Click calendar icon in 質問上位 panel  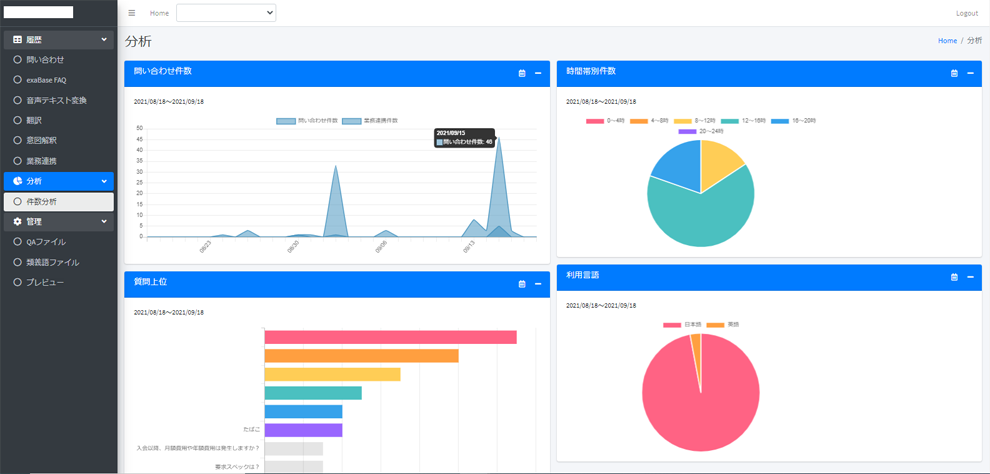522,284
